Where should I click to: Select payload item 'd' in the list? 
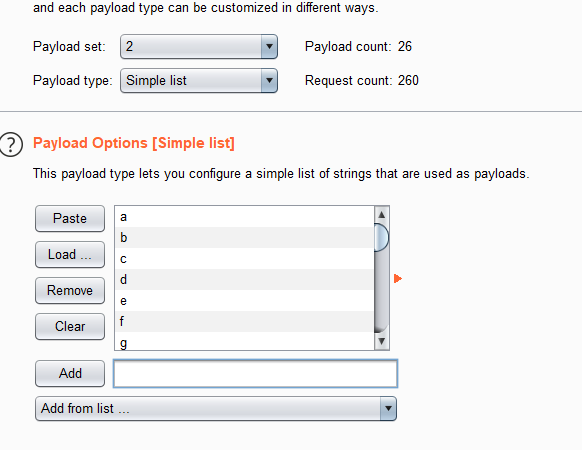click(244, 280)
